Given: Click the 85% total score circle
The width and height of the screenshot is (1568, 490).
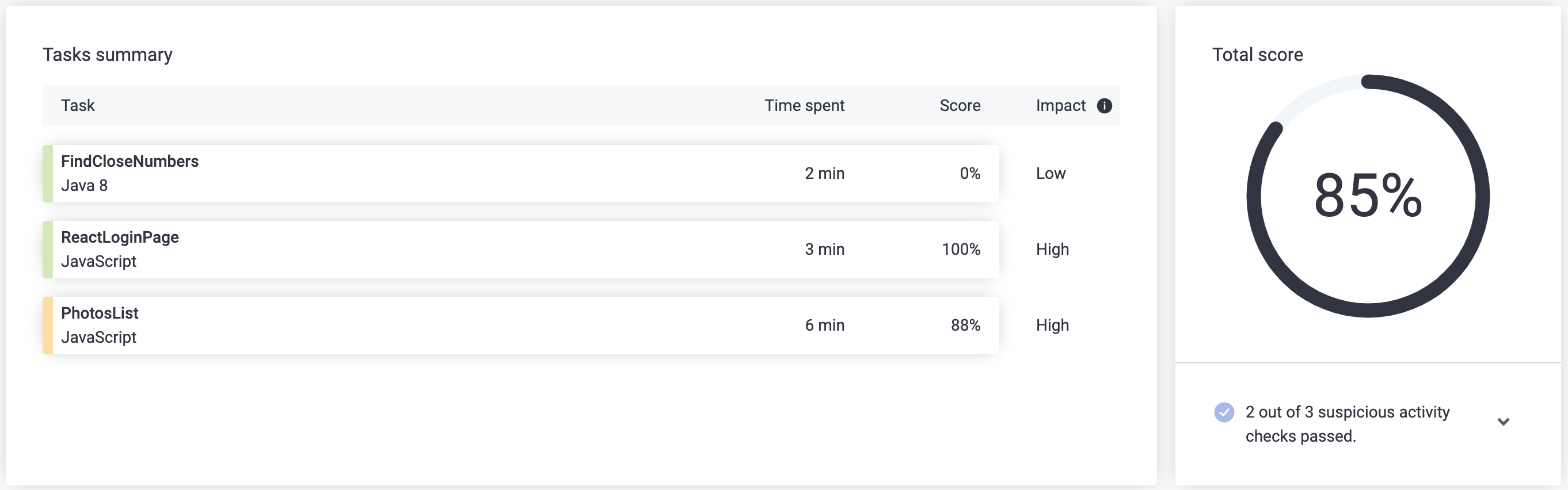Looking at the screenshot, I should (1368, 196).
